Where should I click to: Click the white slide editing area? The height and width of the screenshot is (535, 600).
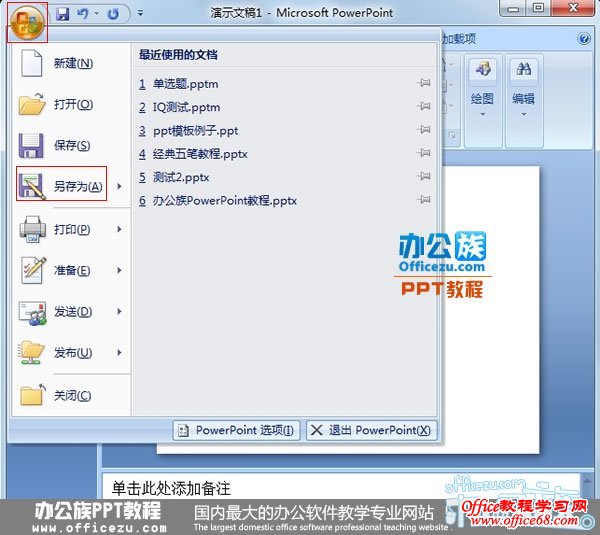point(491,310)
